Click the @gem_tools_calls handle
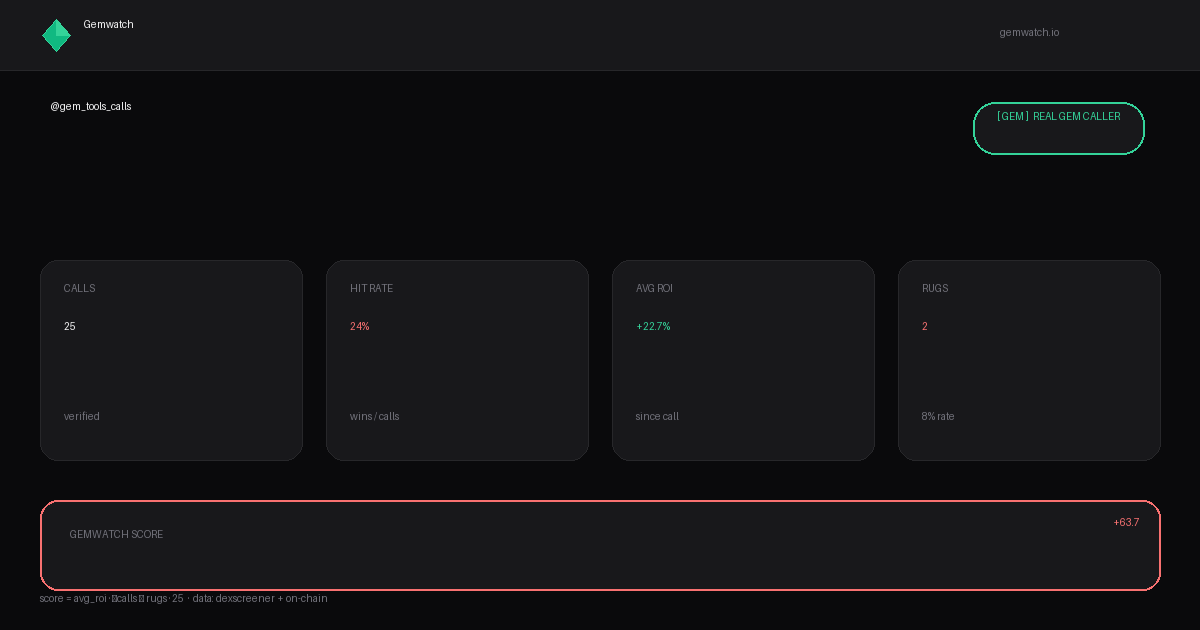 tap(91, 107)
